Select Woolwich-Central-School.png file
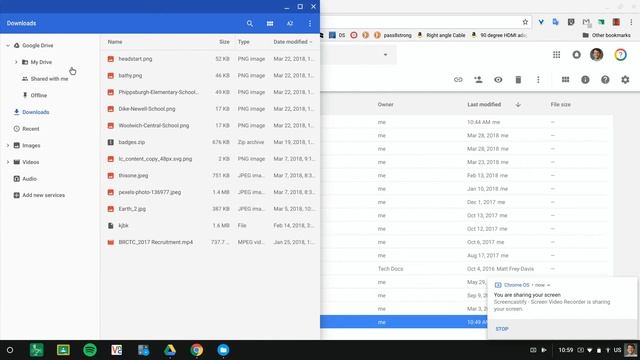Screen dimensions: 640x360 click(x=210, y=126)
